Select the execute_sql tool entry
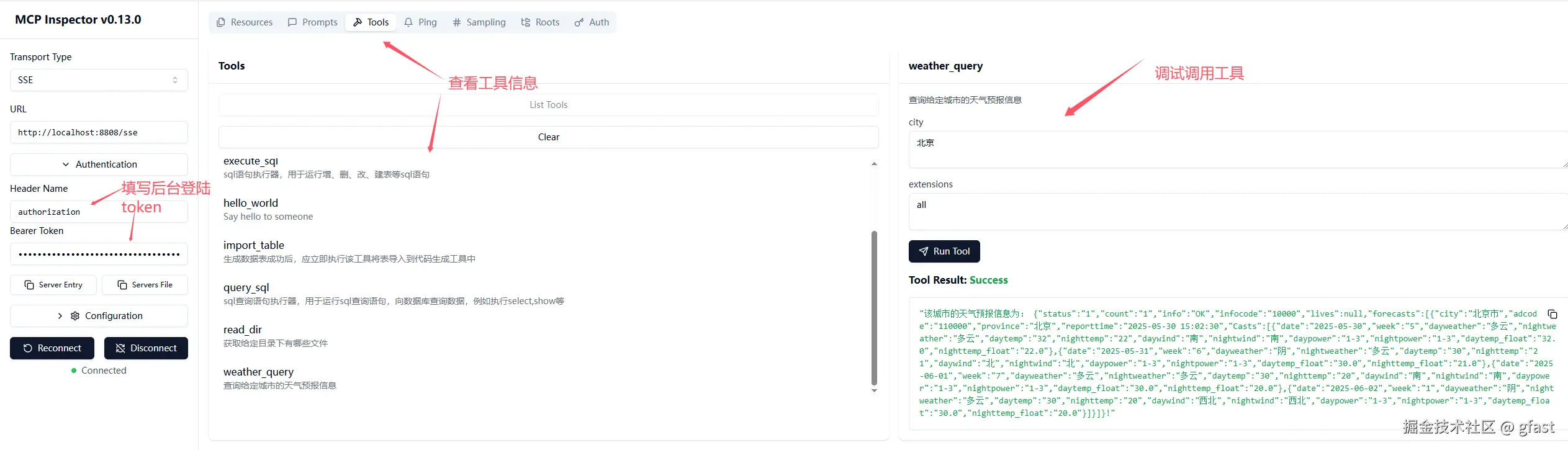 (x=251, y=161)
